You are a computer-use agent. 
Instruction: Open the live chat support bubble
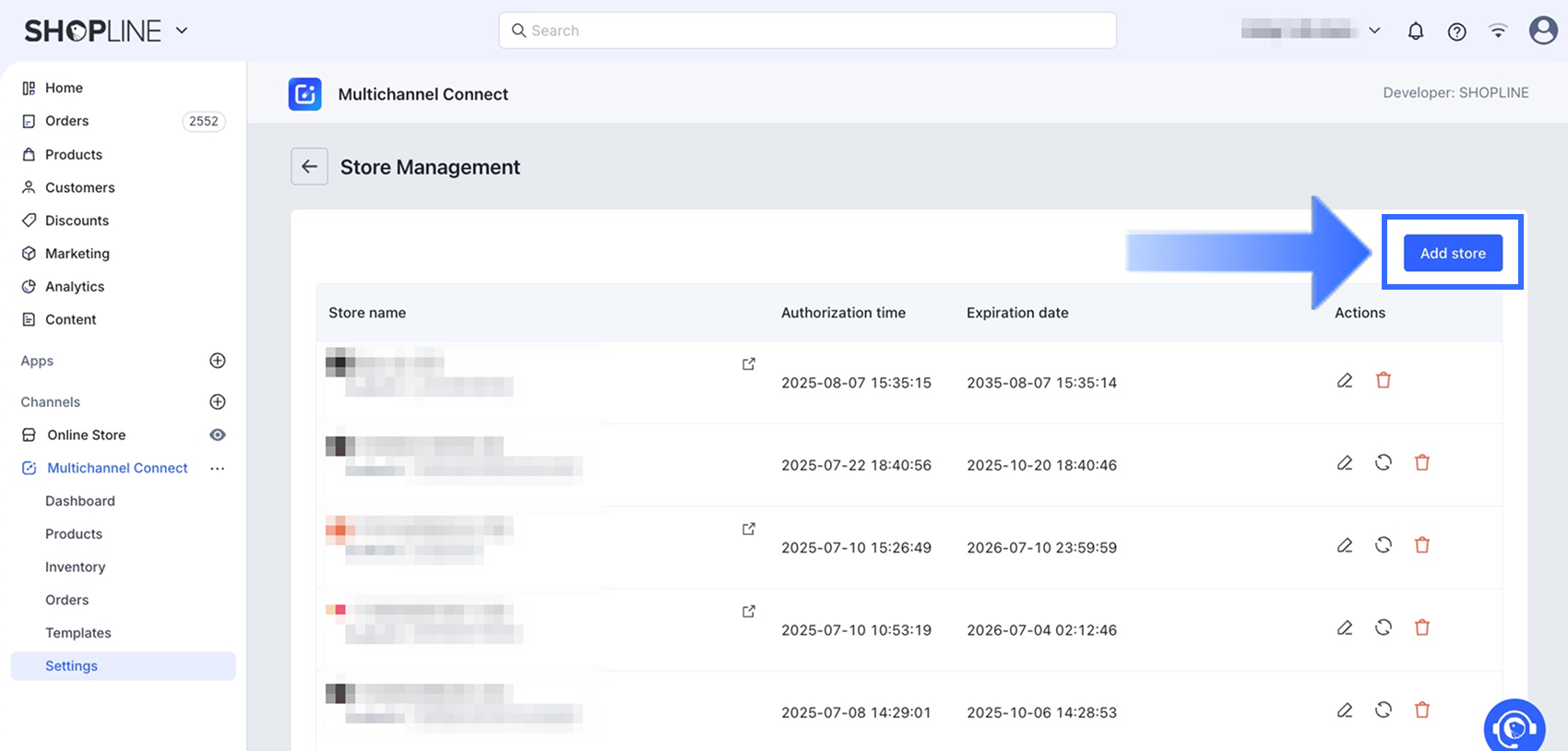click(x=1514, y=728)
